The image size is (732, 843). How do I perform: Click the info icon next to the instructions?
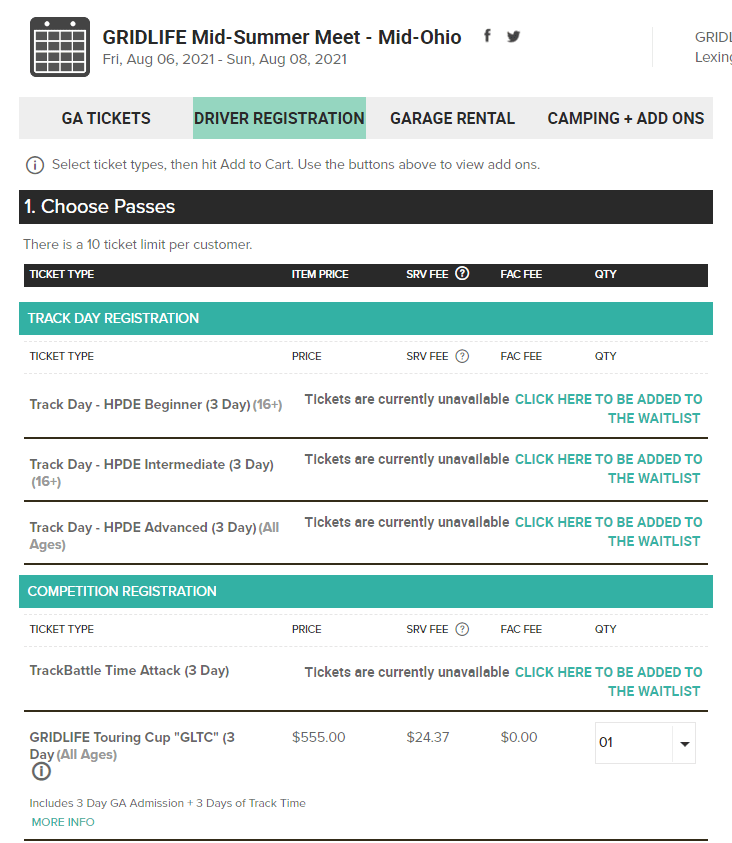click(x=35, y=164)
